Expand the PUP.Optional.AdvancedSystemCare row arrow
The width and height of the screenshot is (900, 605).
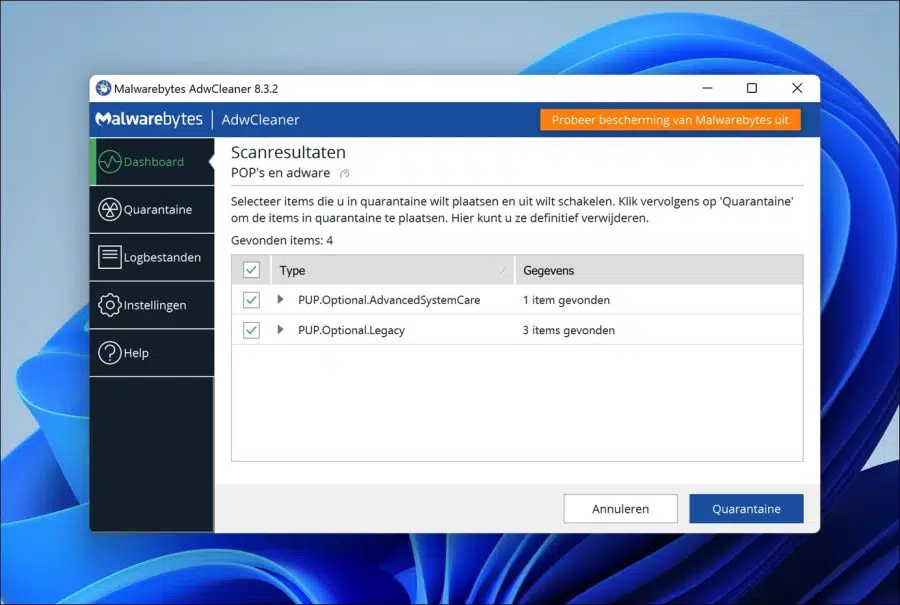280,299
